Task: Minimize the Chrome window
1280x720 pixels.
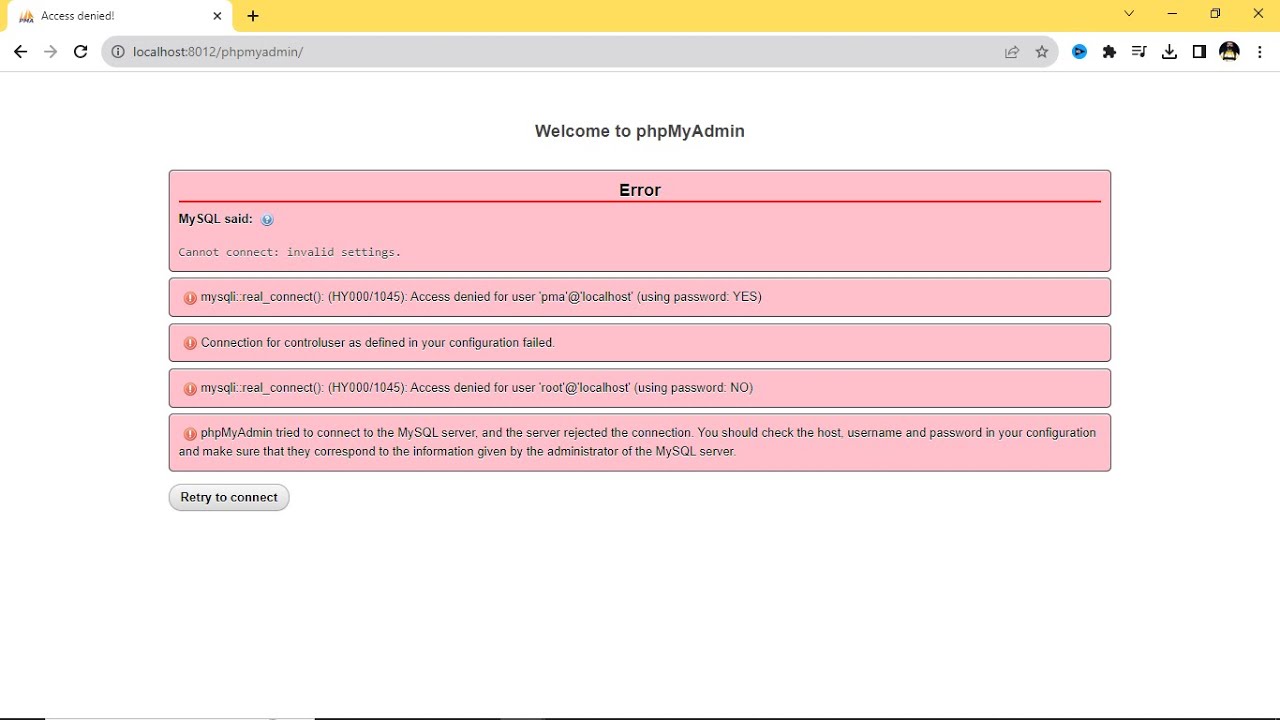Action: click(x=1172, y=14)
